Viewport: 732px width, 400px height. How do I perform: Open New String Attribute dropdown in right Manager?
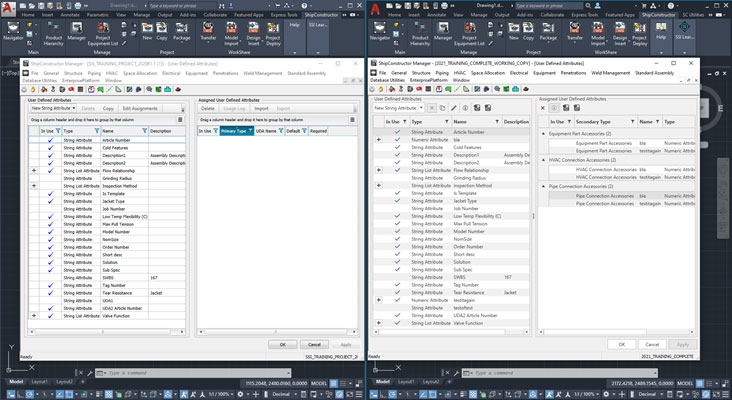click(422, 108)
